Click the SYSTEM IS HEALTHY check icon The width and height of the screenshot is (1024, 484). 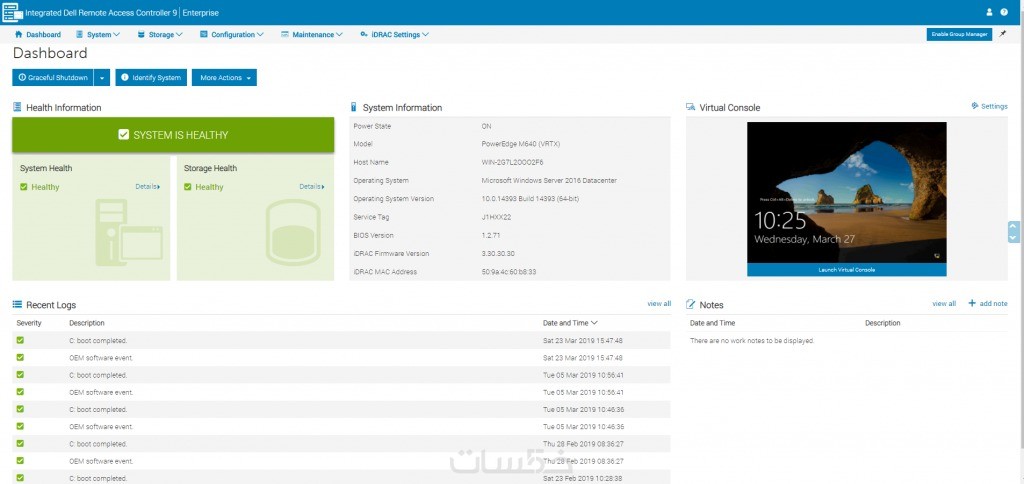123,135
